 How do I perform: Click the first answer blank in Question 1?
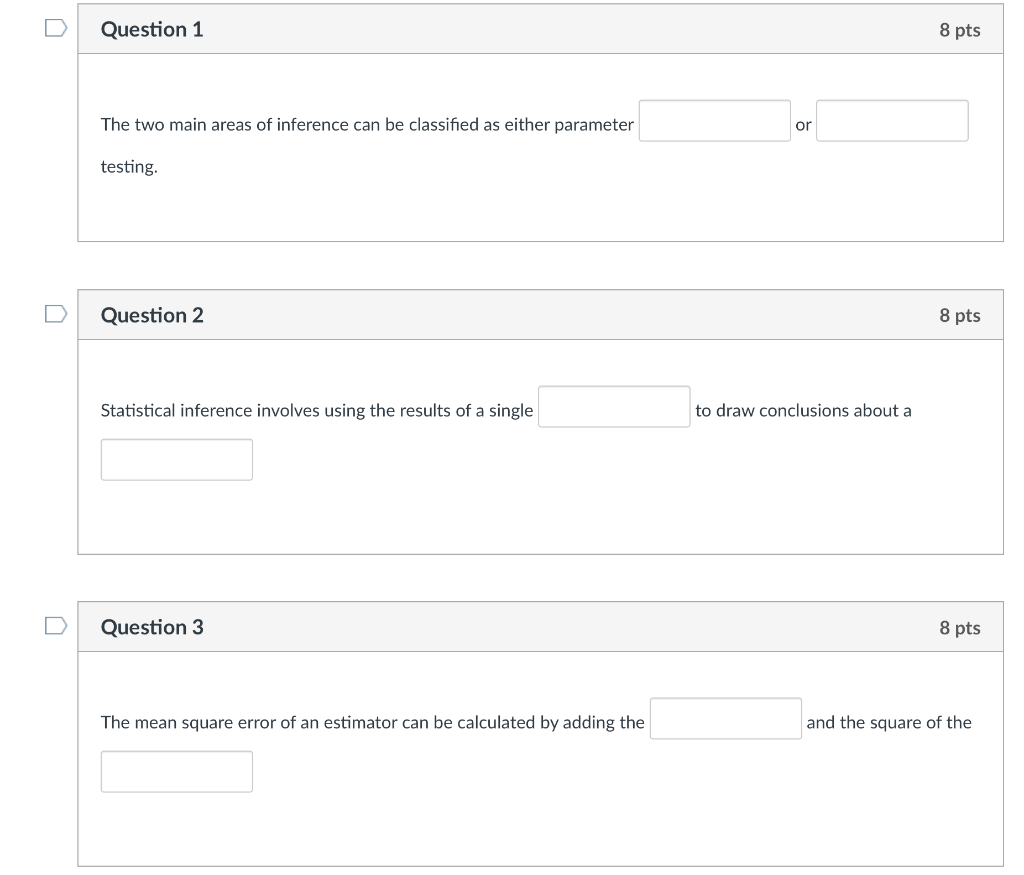click(714, 120)
